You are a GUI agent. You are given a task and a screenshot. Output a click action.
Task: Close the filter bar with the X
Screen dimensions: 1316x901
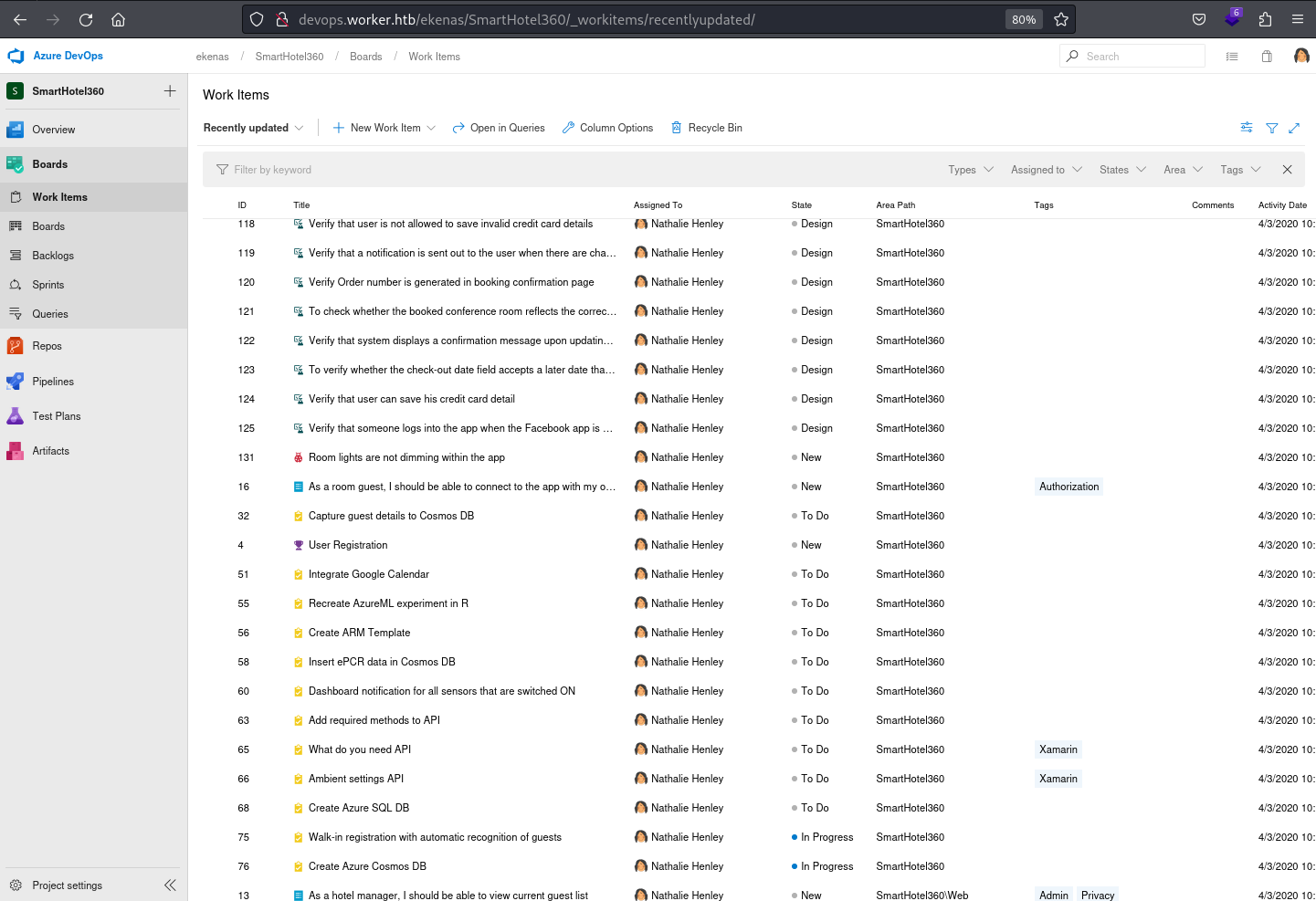[x=1287, y=170]
